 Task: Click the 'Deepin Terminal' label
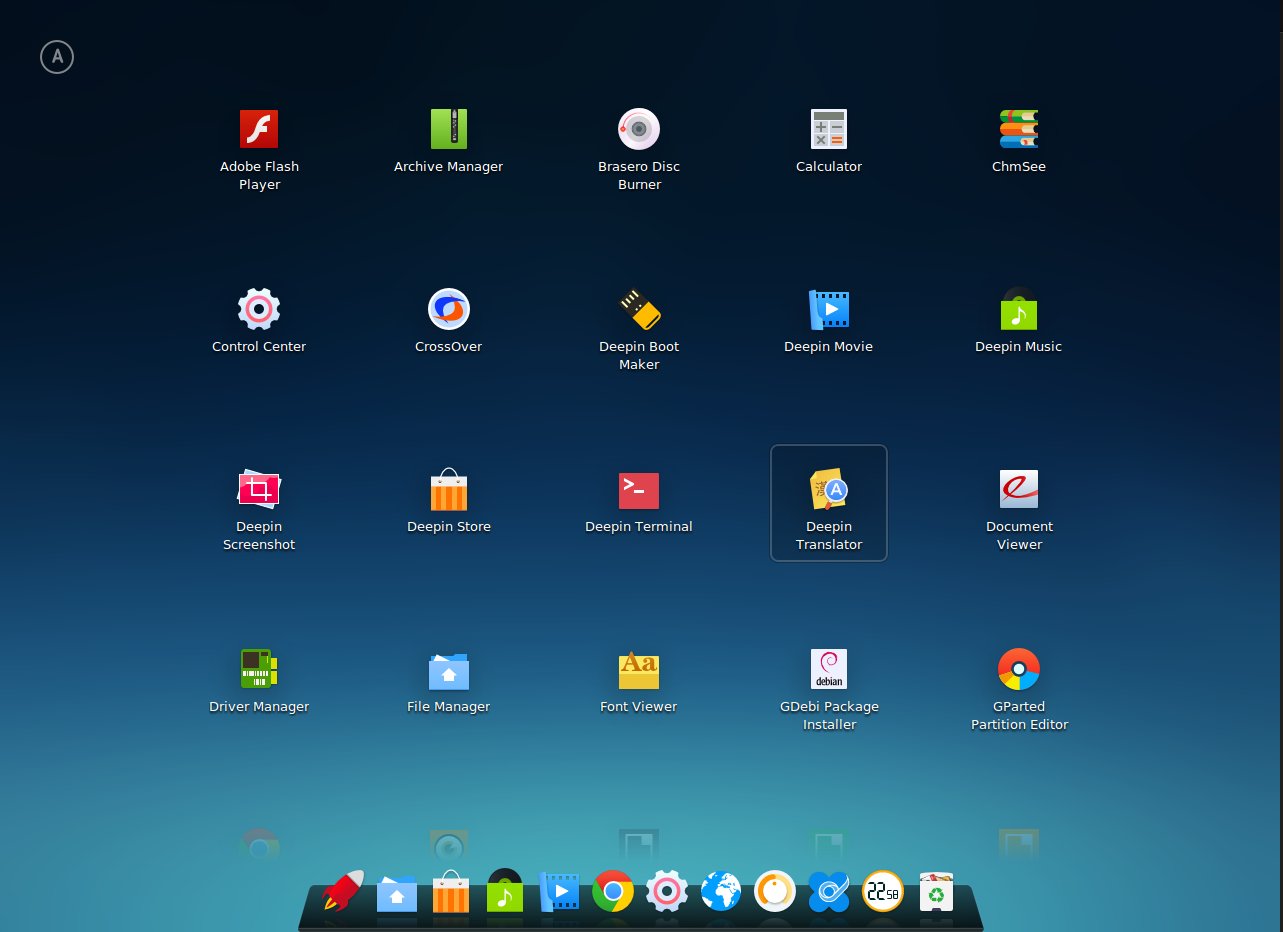click(639, 527)
